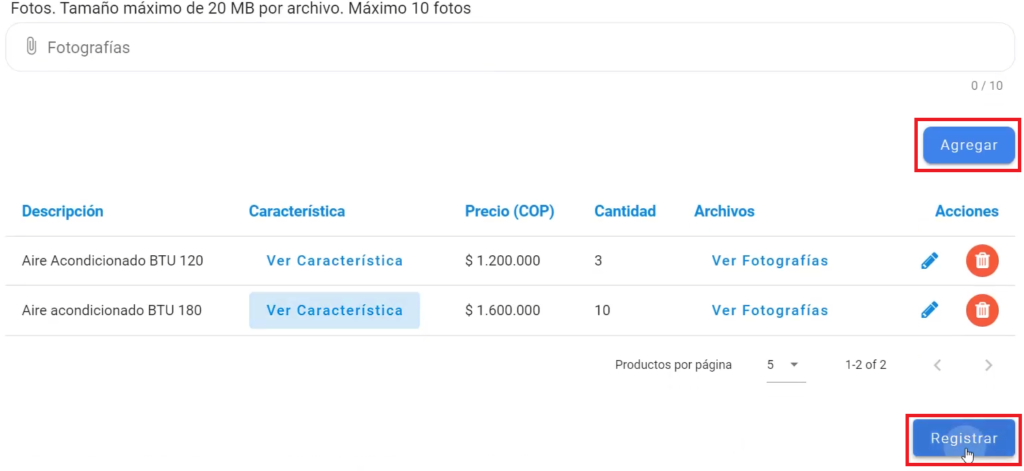This screenshot has height=471, width=1024.
Task: Sort by the Precio (COP) column header
Action: tap(509, 211)
